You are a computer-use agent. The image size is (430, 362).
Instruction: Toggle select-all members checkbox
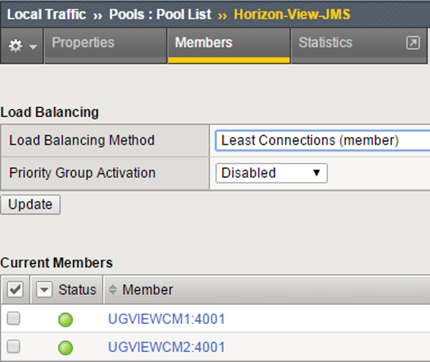pyautogui.click(x=15, y=289)
